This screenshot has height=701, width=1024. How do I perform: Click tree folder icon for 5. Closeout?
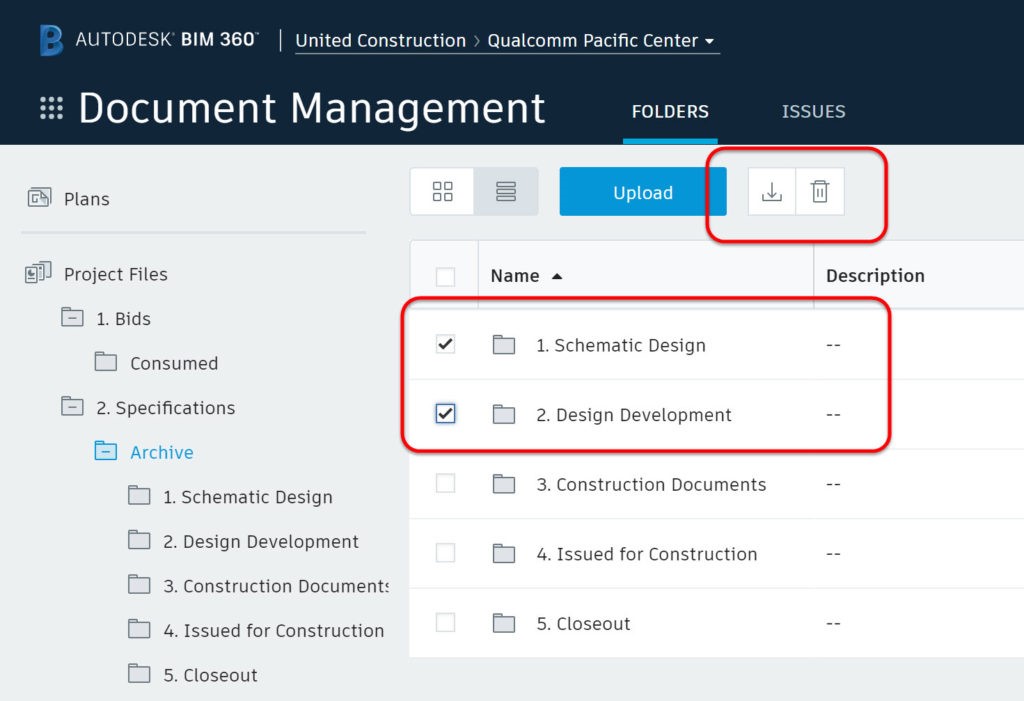139,674
